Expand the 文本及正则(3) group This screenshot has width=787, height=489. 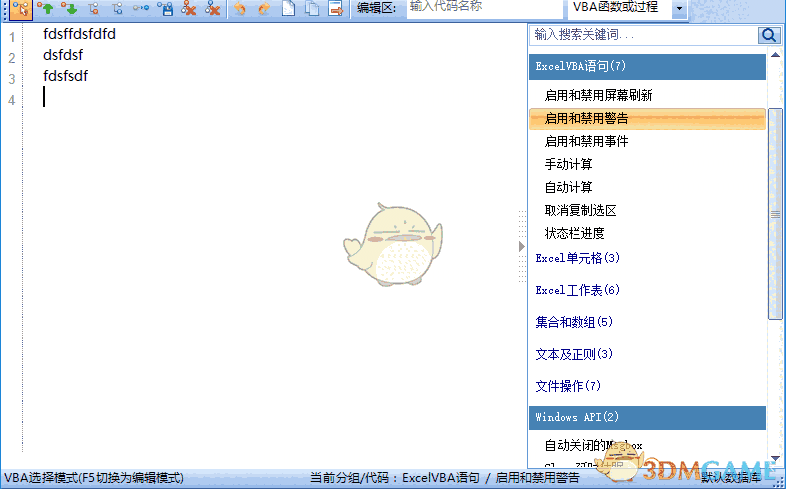(x=574, y=354)
